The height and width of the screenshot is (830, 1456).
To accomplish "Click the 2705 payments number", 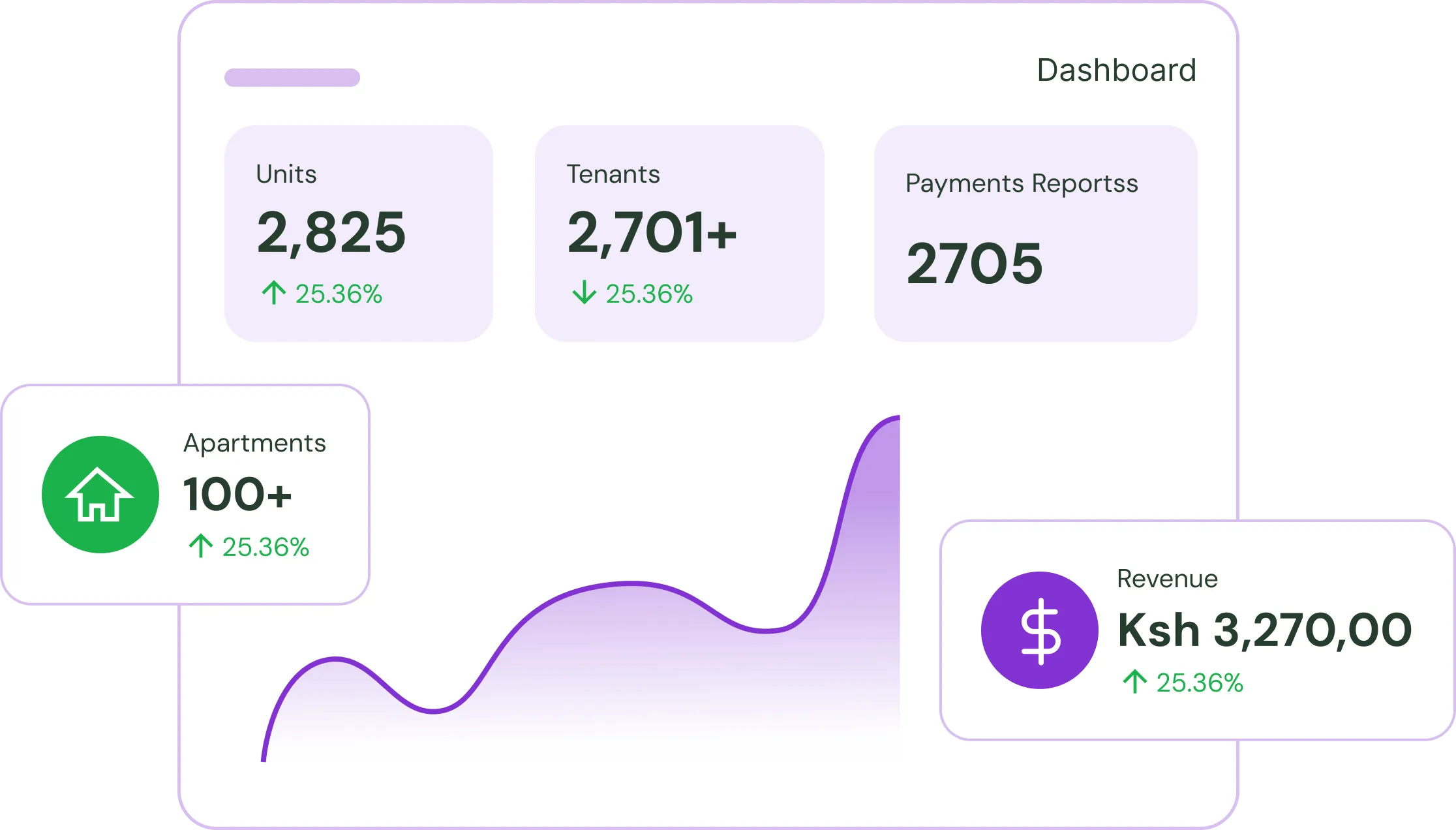I will point(975,264).
